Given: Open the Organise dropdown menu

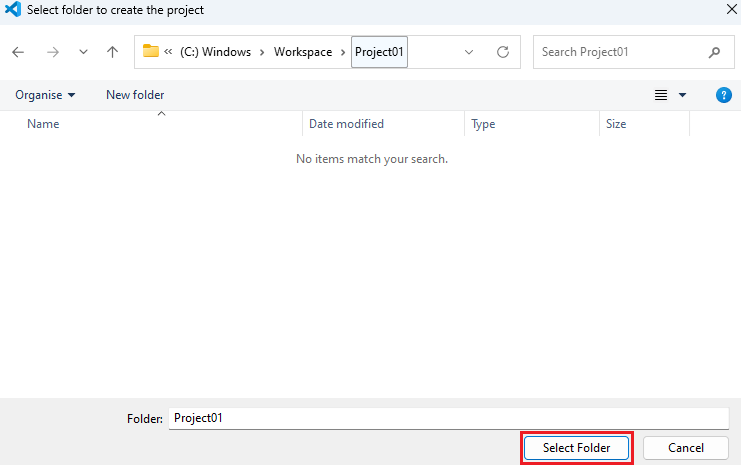Looking at the screenshot, I should (x=45, y=95).
